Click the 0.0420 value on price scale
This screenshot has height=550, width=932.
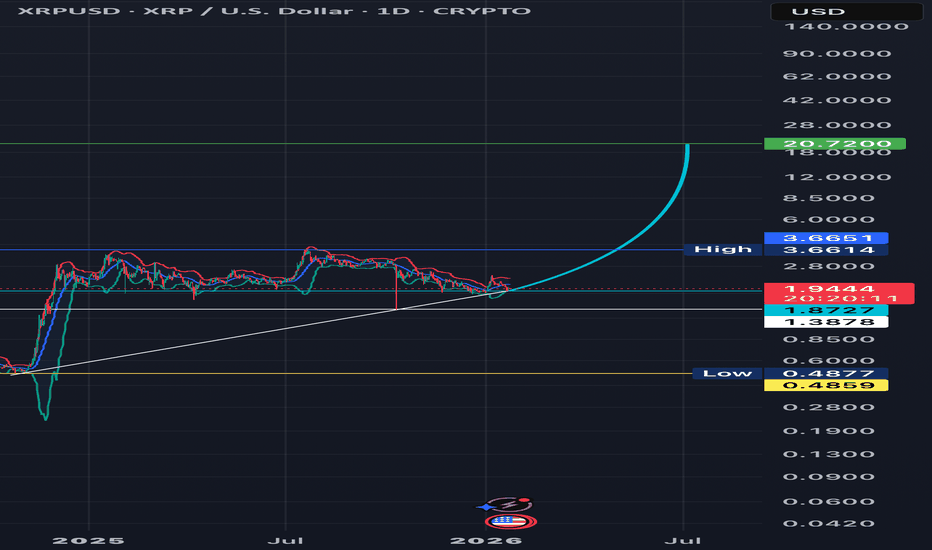(x=830, y=524)
